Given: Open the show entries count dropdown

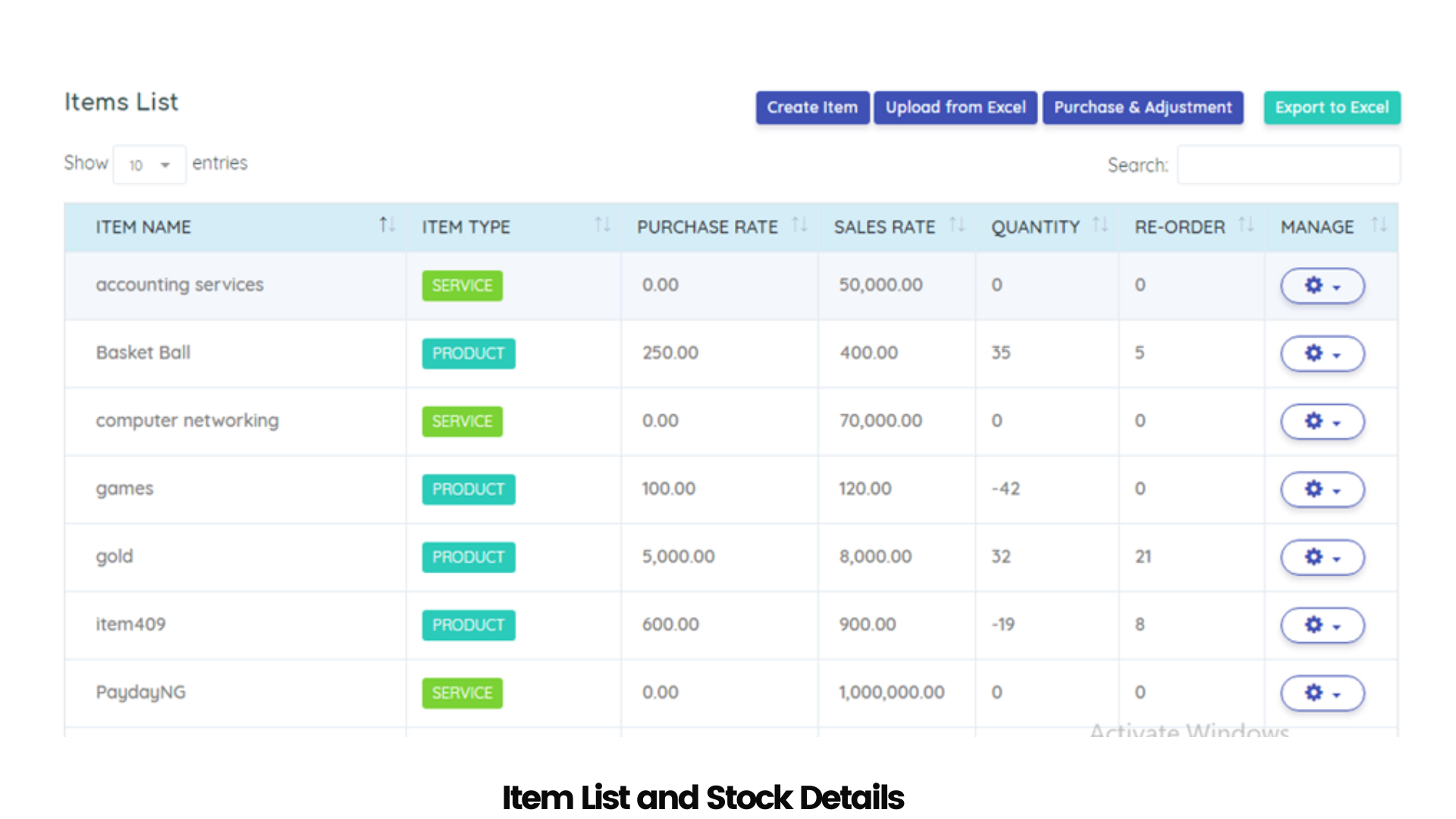Looking at the screenshot, I should (149, 165).
